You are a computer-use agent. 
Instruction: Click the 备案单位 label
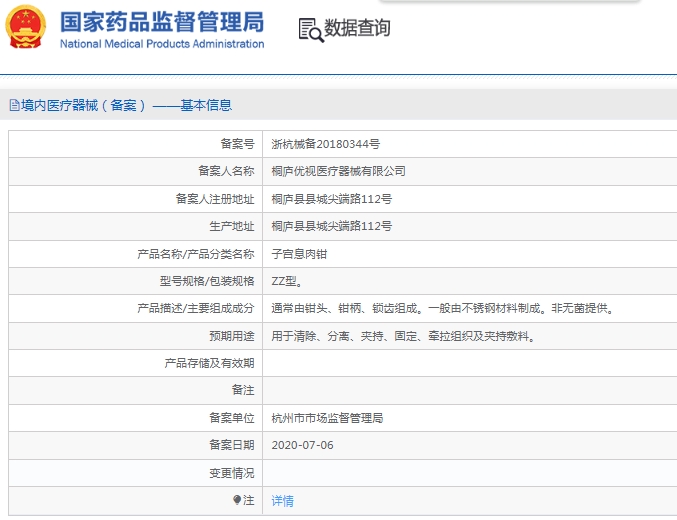232,418
